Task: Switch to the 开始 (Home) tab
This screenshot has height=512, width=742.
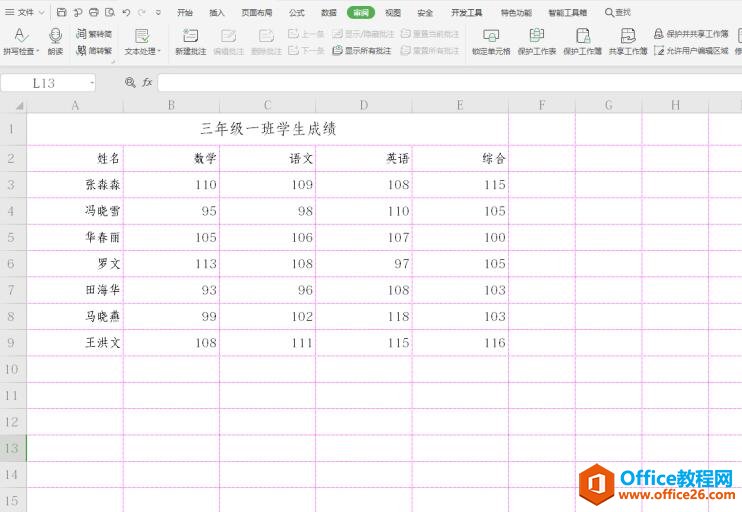Action: pos(185,13)
